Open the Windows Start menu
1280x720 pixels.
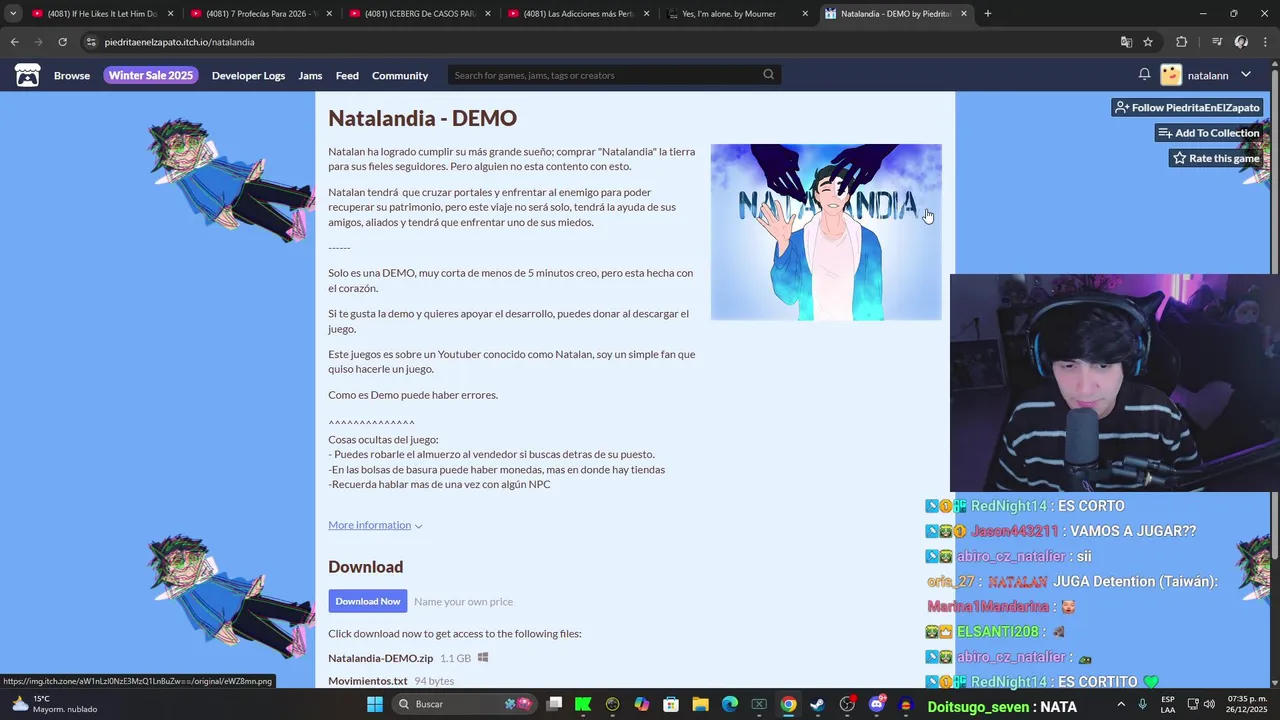[374, 704]
